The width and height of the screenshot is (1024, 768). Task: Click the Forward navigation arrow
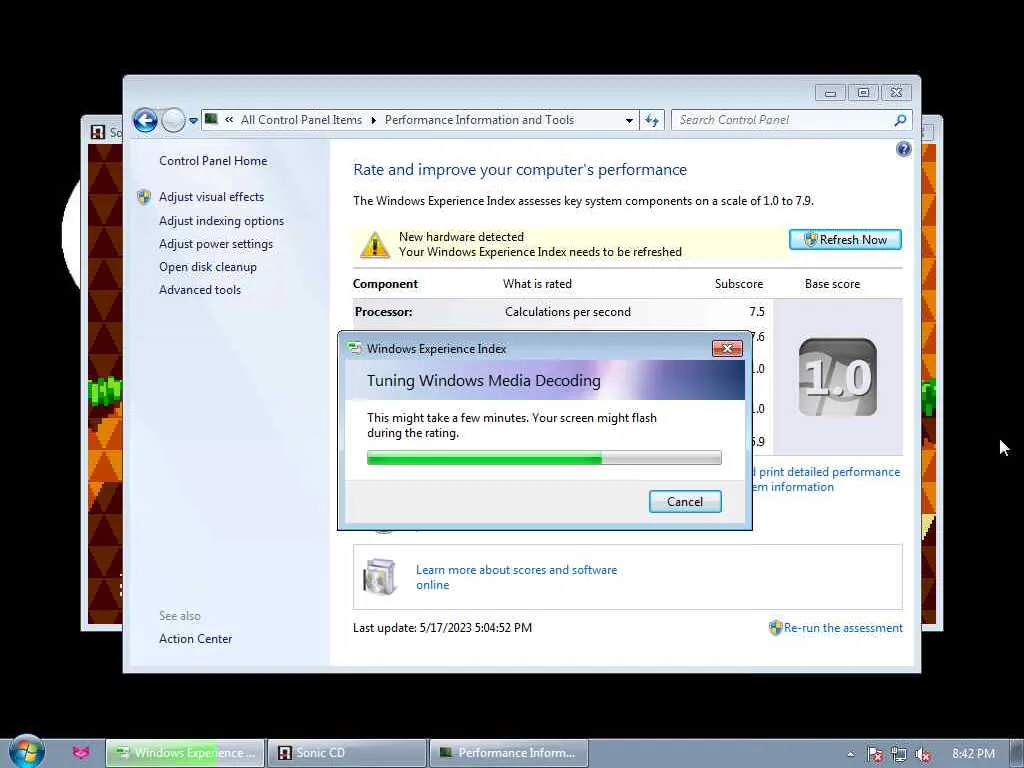173,120
